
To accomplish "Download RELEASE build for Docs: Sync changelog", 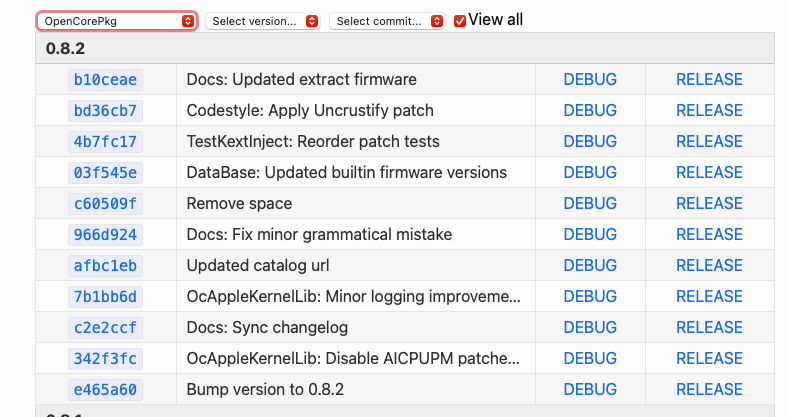I will pos(709,328).
